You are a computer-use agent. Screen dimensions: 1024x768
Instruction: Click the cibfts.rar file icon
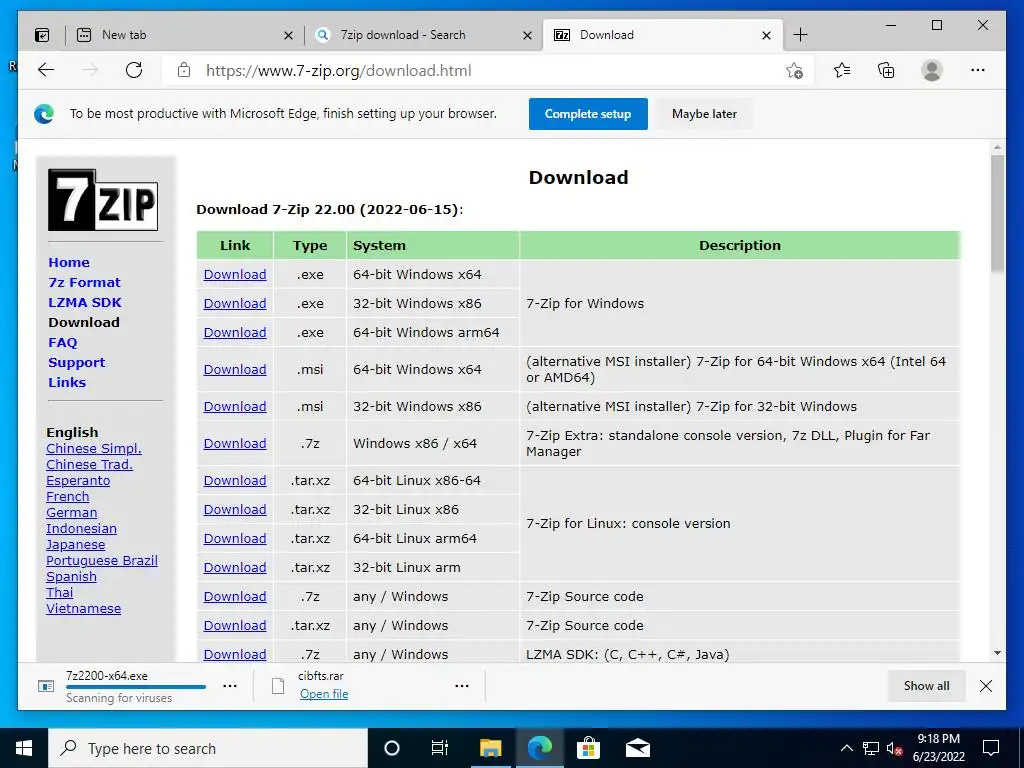coord(278,686)
